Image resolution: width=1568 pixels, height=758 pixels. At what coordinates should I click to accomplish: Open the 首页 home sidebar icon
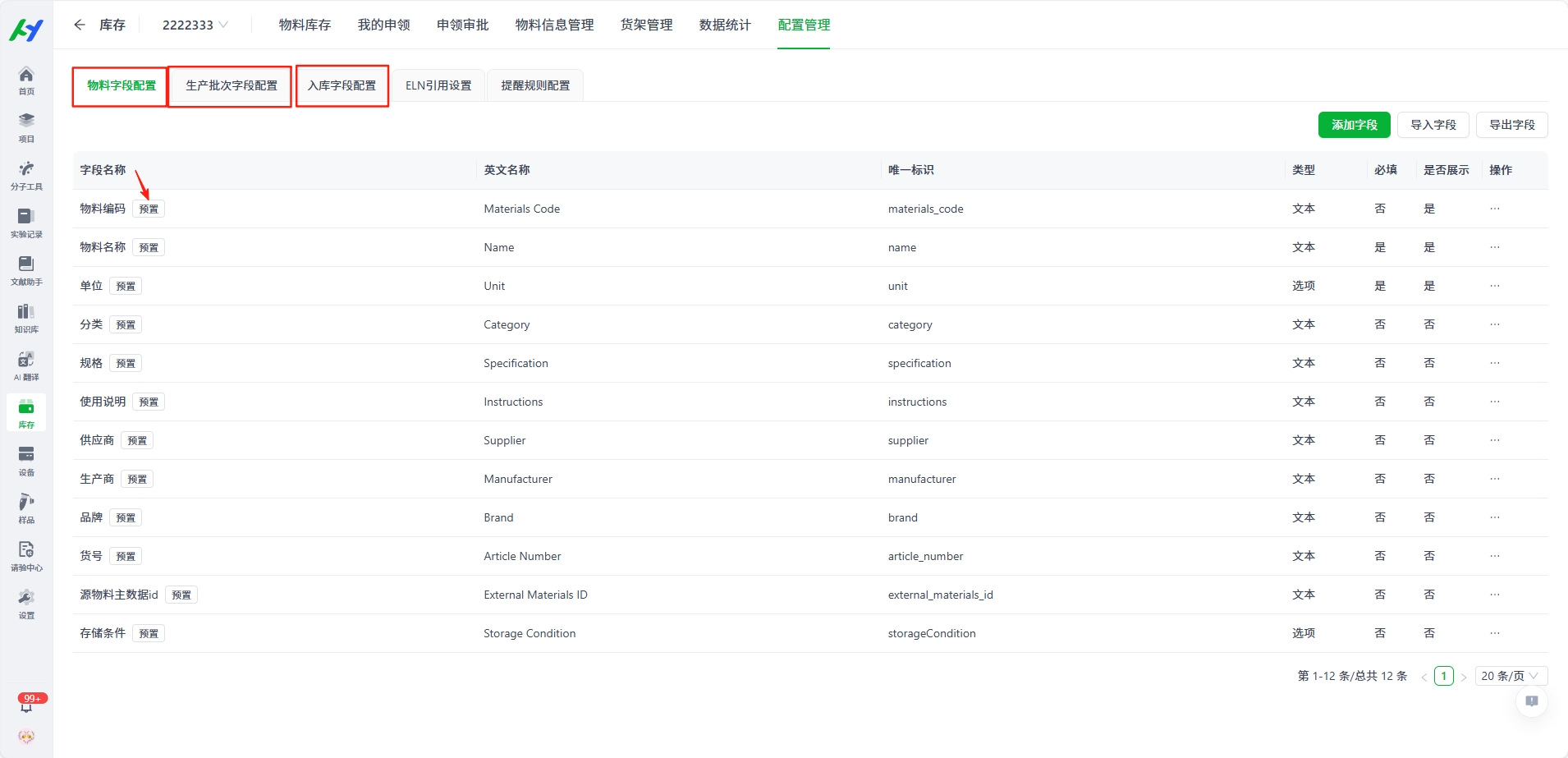[26, 80]
